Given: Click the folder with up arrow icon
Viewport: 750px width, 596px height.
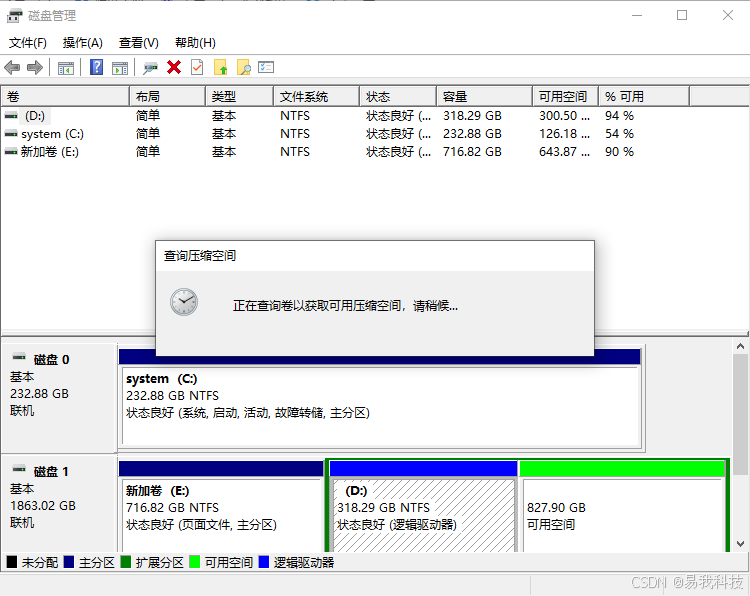Looking at the screenshot, I should tap(221, 67).
